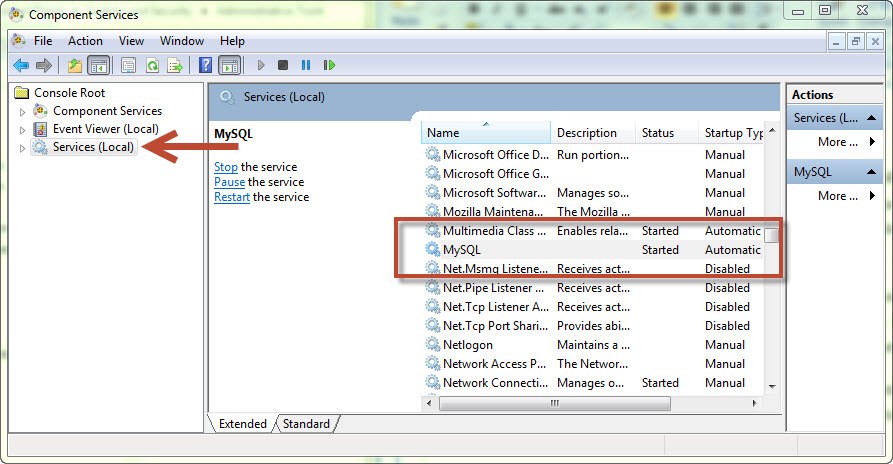The width and height of the screenshot is (893, 464).
Task: Open Help via blue question mark icon
Action: (206, 65)
